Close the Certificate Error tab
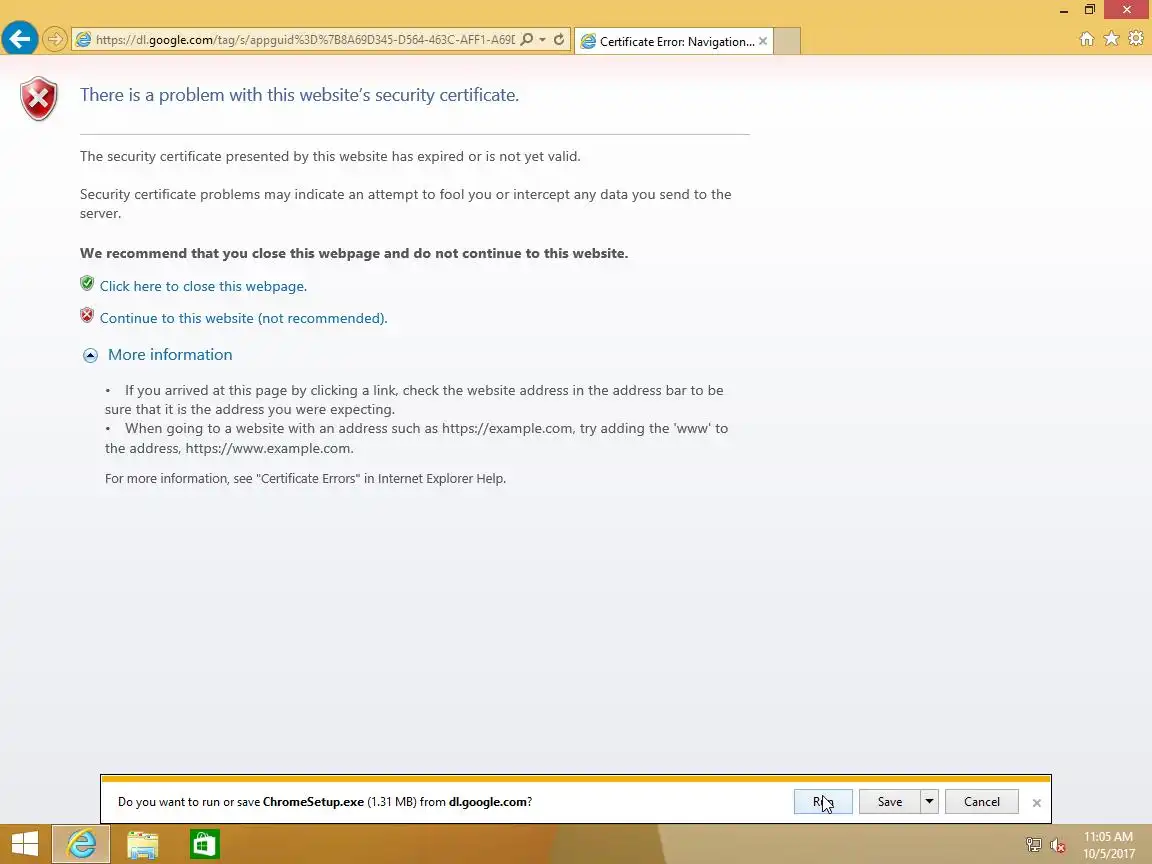1152x864 pixels. 763,41
